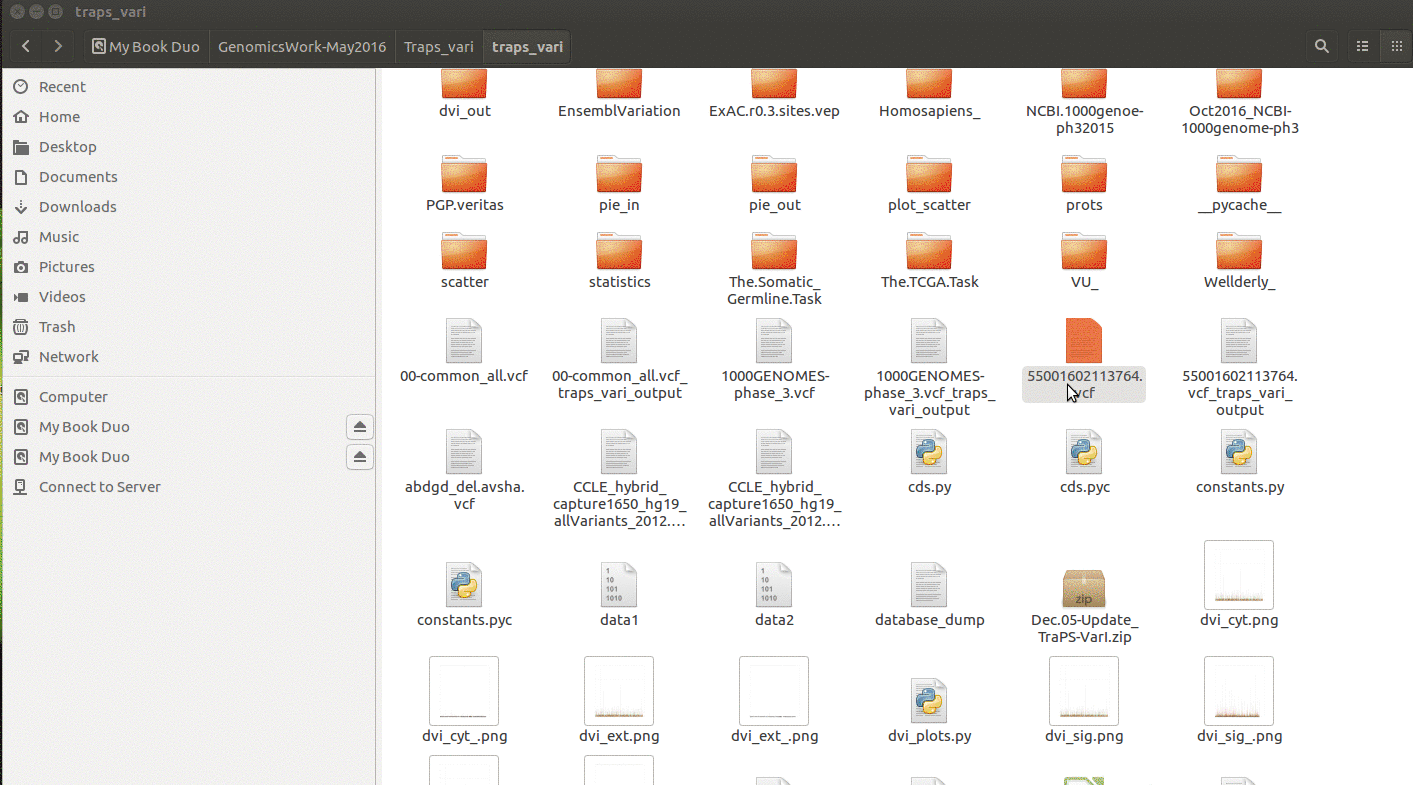Image resolution: width=1413 pixels, height=785 pixels.
Task: Open My Book Duo path segment
Action: click(x=145, y=47)
